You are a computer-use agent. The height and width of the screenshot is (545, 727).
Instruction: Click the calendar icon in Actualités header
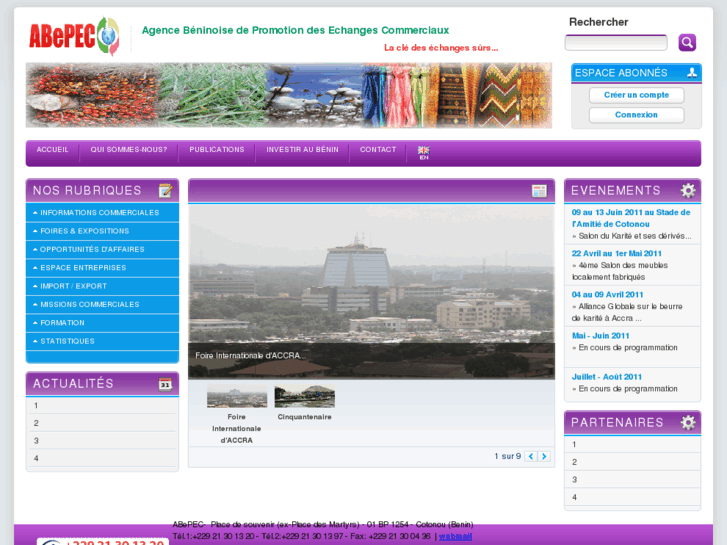(166, 384)
